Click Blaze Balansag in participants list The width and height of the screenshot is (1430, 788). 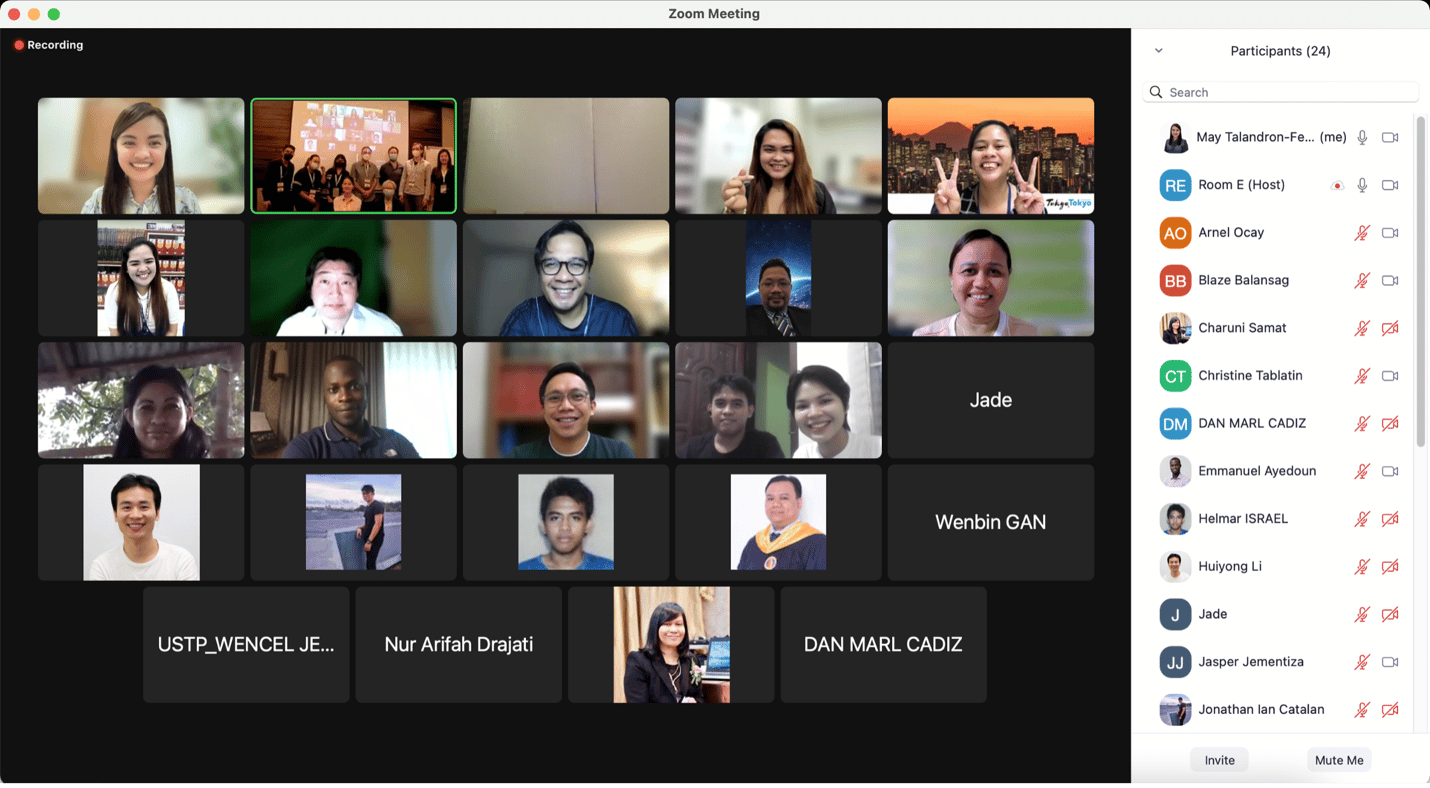[1243, 281]
